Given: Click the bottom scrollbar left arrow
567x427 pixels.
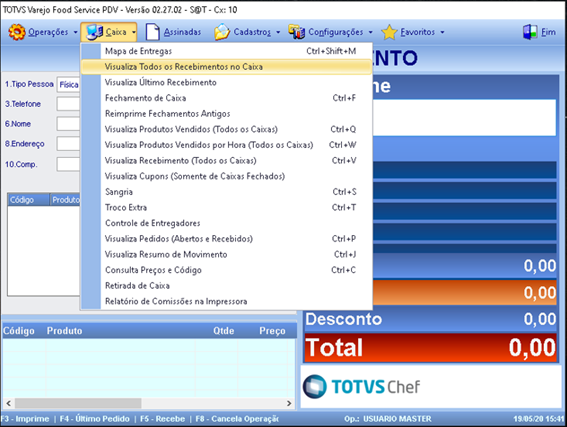Looking at the screenshot, I should [8, 403].
